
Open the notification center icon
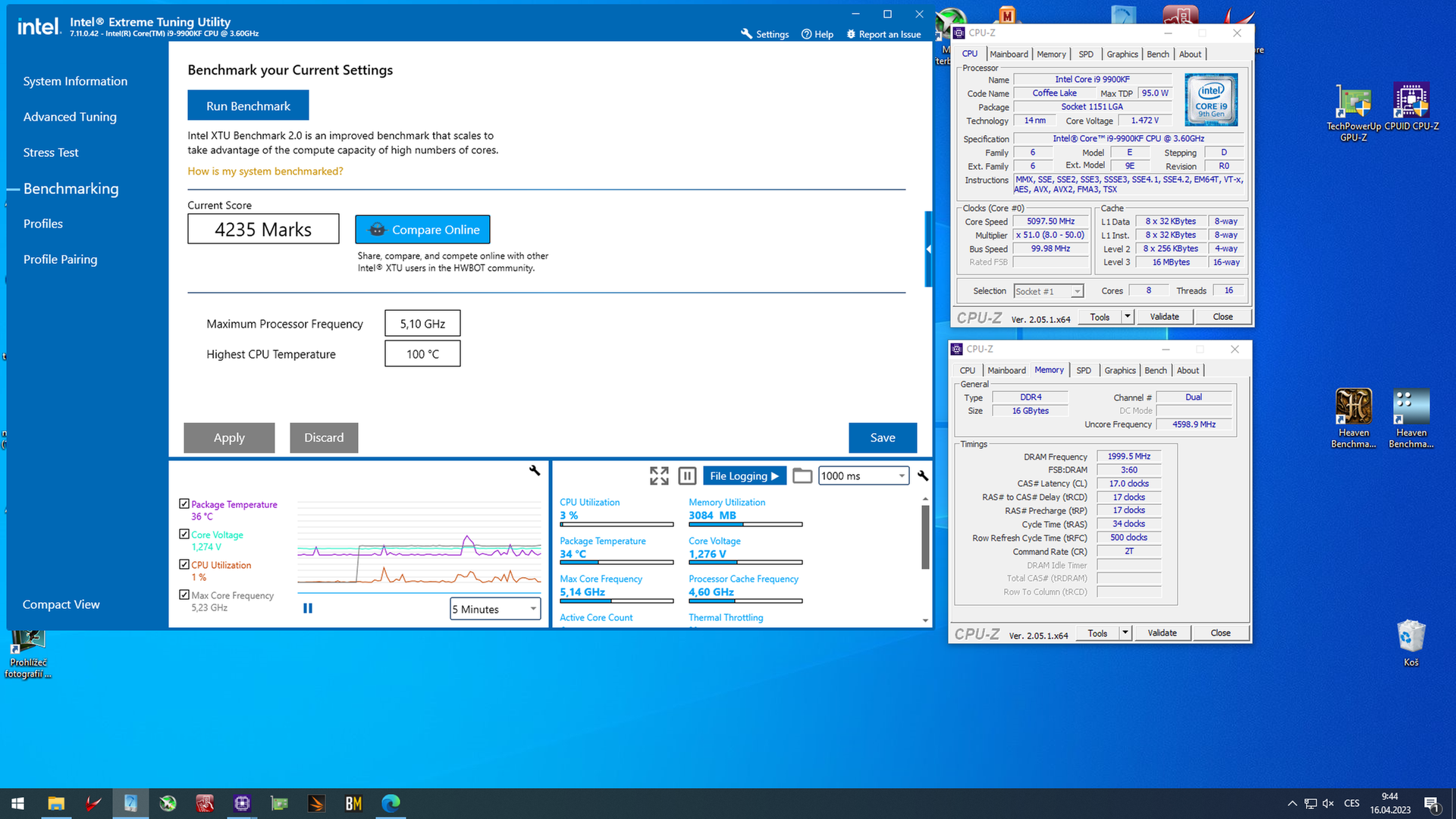click(1432, 804)
